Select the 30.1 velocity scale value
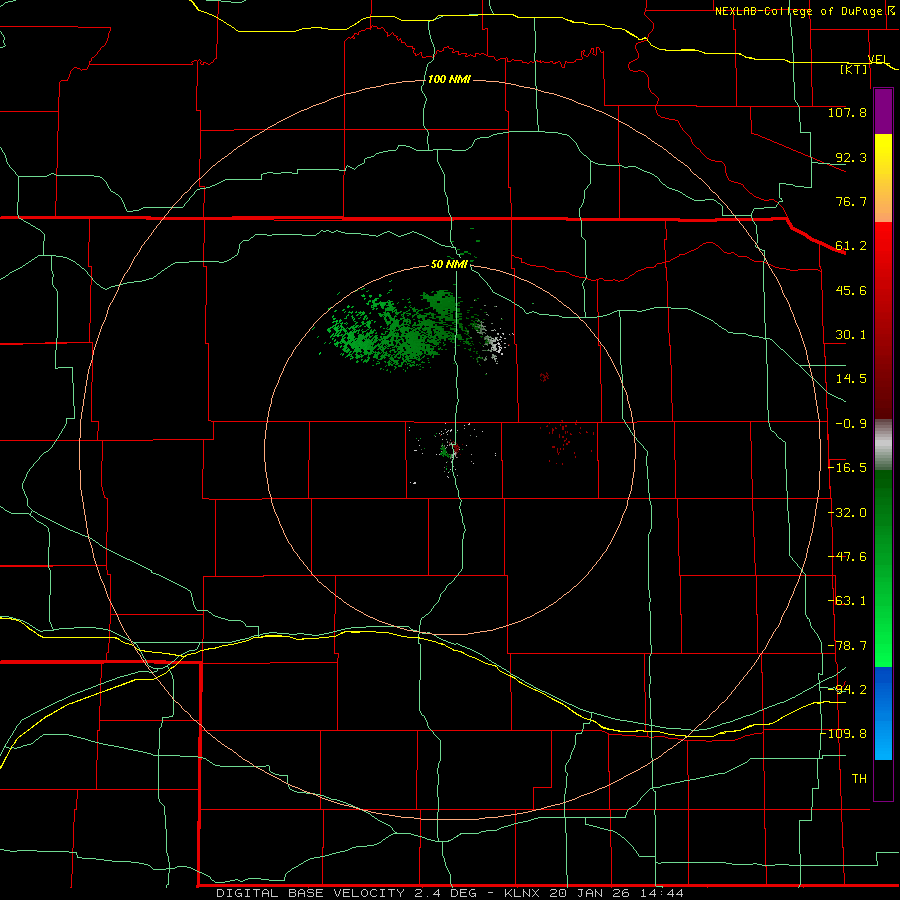 click(x=851, y=335)
